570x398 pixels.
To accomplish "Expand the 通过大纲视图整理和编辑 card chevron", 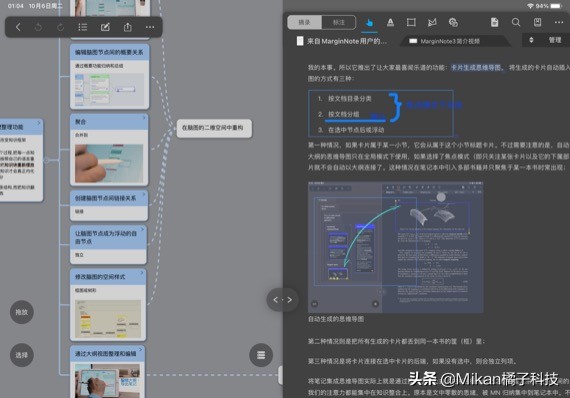I will tap(141, 350).
